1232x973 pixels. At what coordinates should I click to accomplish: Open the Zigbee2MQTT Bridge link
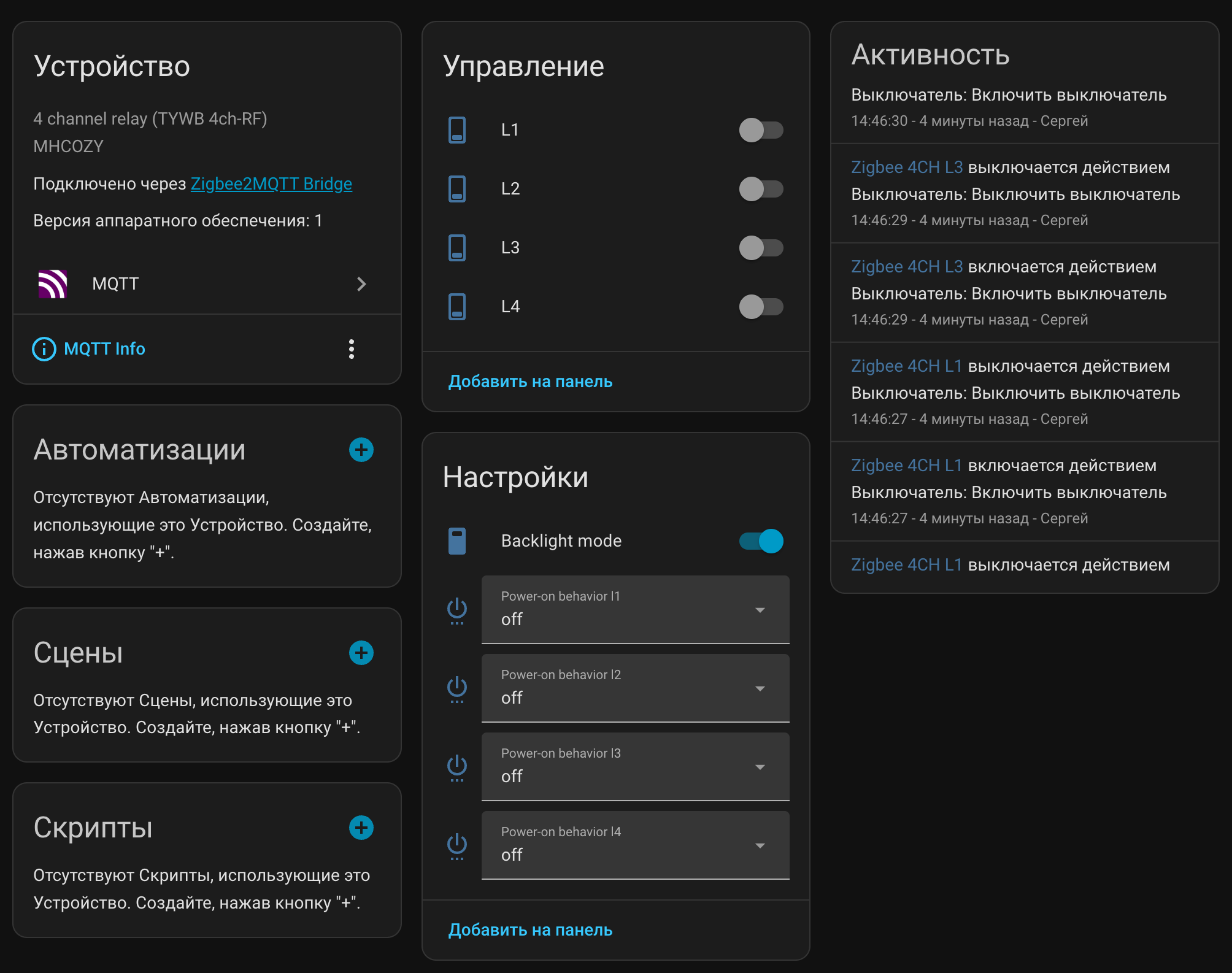click(271, 184)
